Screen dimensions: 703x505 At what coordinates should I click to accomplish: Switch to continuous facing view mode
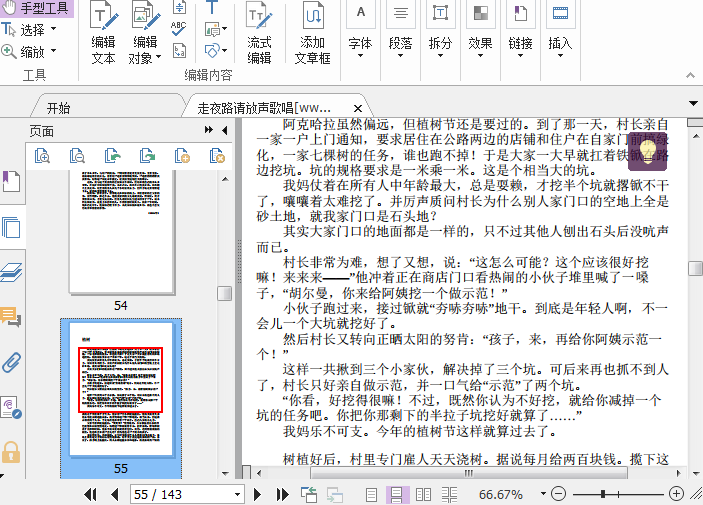[x=449, y=494]
